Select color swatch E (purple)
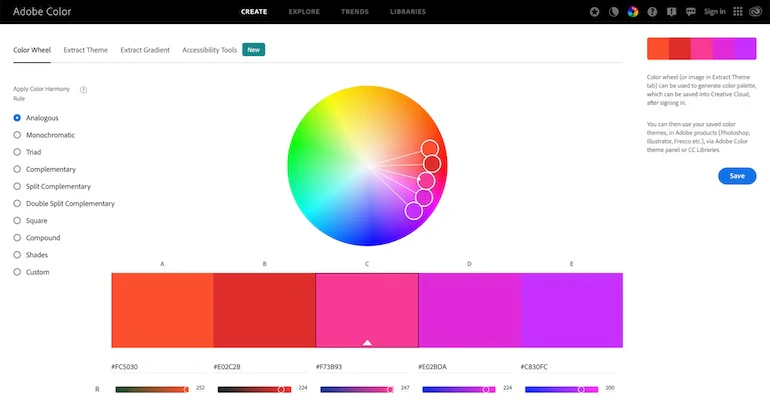Viewport: 770px width, 399px height. pyautogui.click(x=572, y=310)
